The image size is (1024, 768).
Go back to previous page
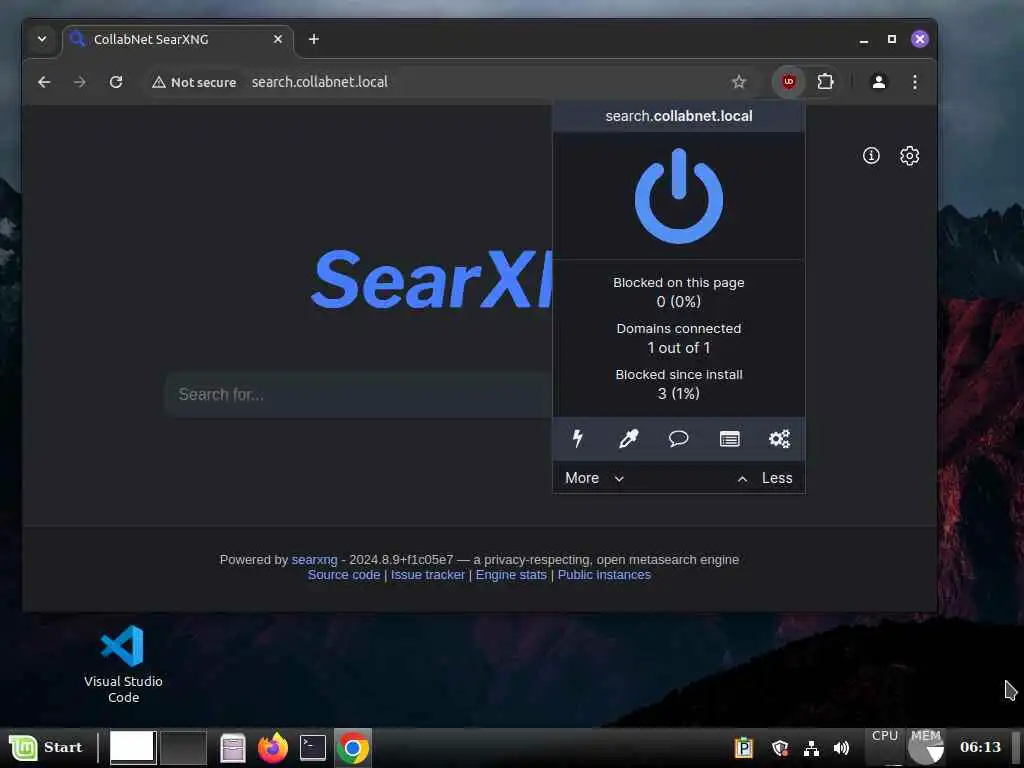44,82
